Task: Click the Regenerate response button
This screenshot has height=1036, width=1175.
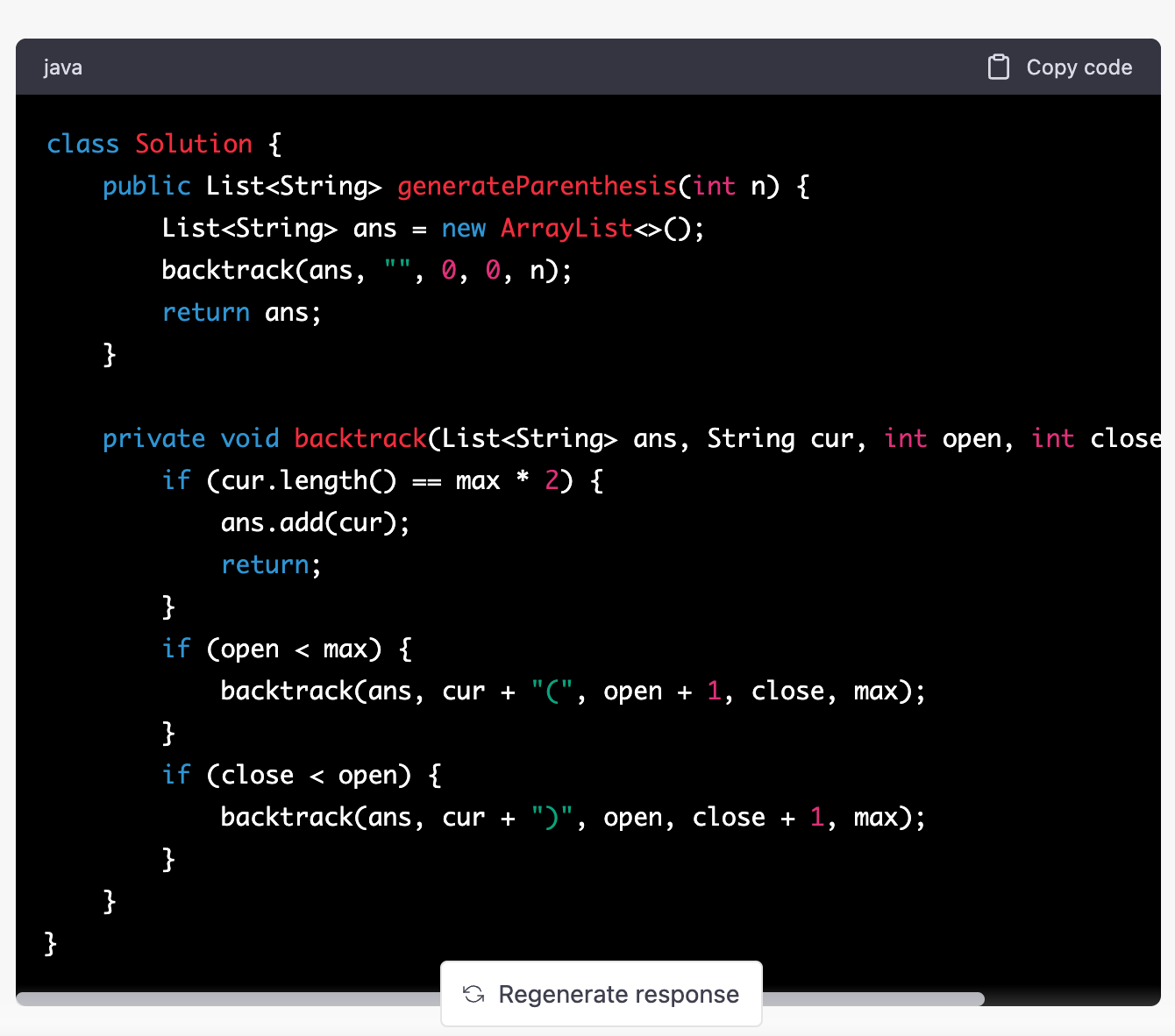Action: pyautogui.click(x=602, y=994)
